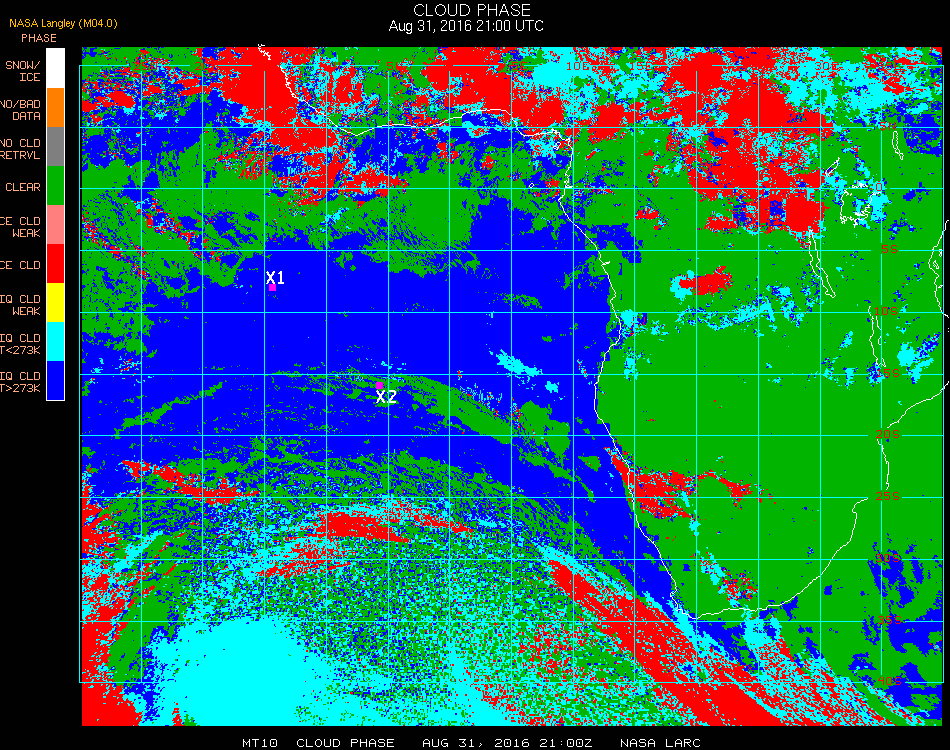Click the SNOW/ICE legend label
The width and height of the screenshot is (950, 750).
pos(22,71)
